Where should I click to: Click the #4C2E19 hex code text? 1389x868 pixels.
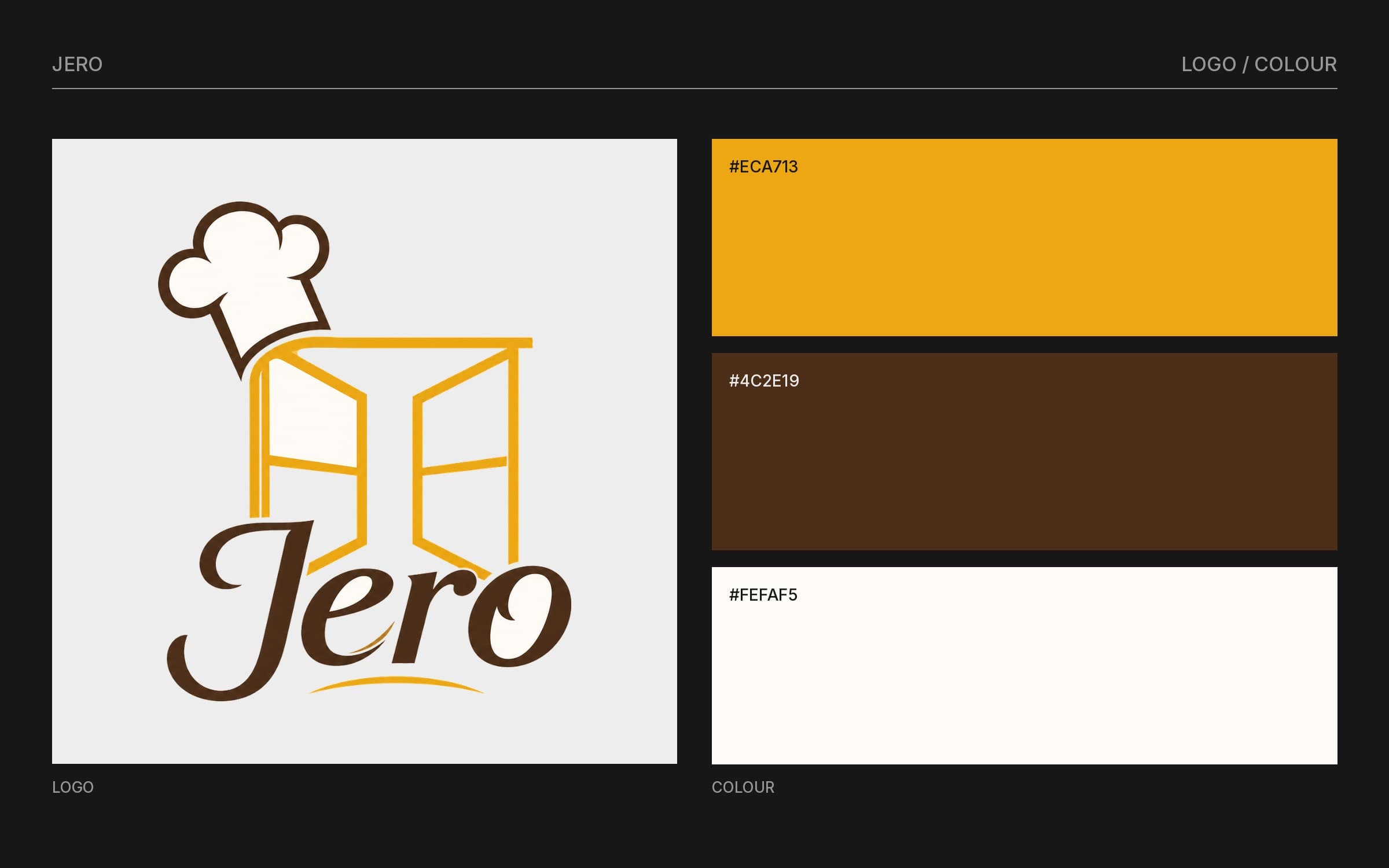pos(764,381)
